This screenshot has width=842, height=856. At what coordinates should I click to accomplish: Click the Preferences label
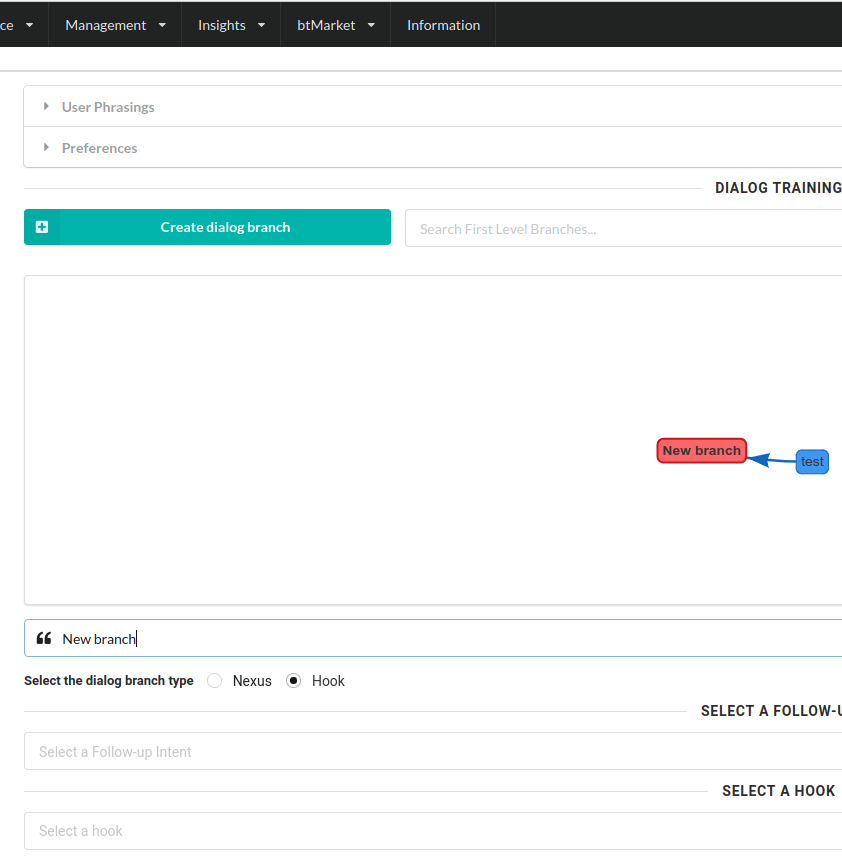(x=99, y=148)
